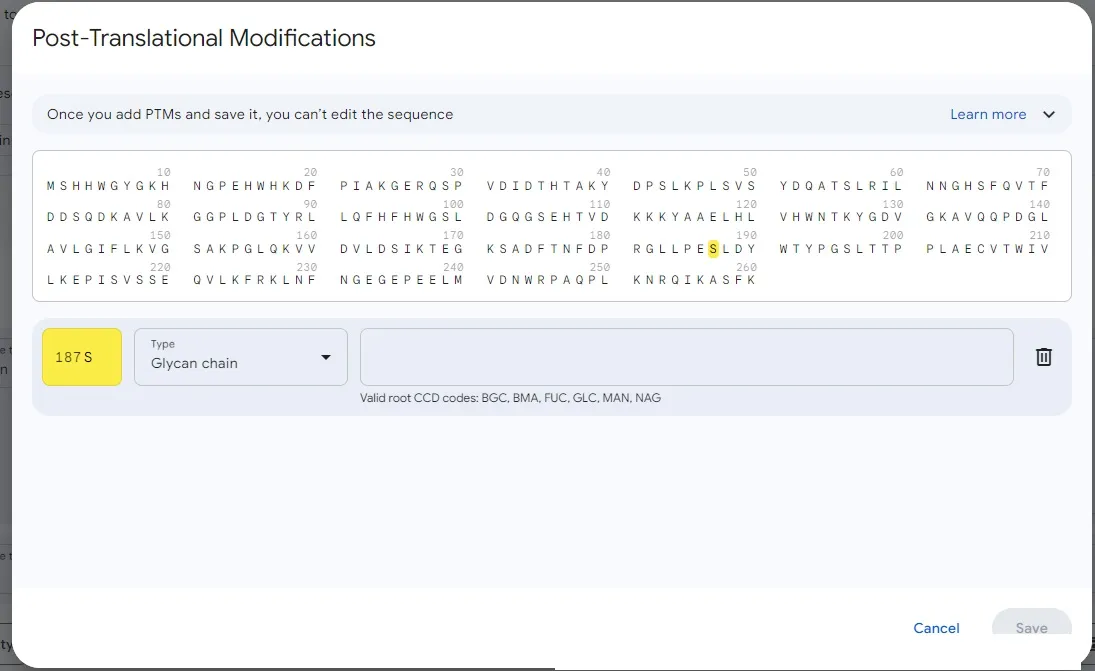Pick residue F at position 20
The width and height of the screenshot is (1095, 671).
point(312,186)
